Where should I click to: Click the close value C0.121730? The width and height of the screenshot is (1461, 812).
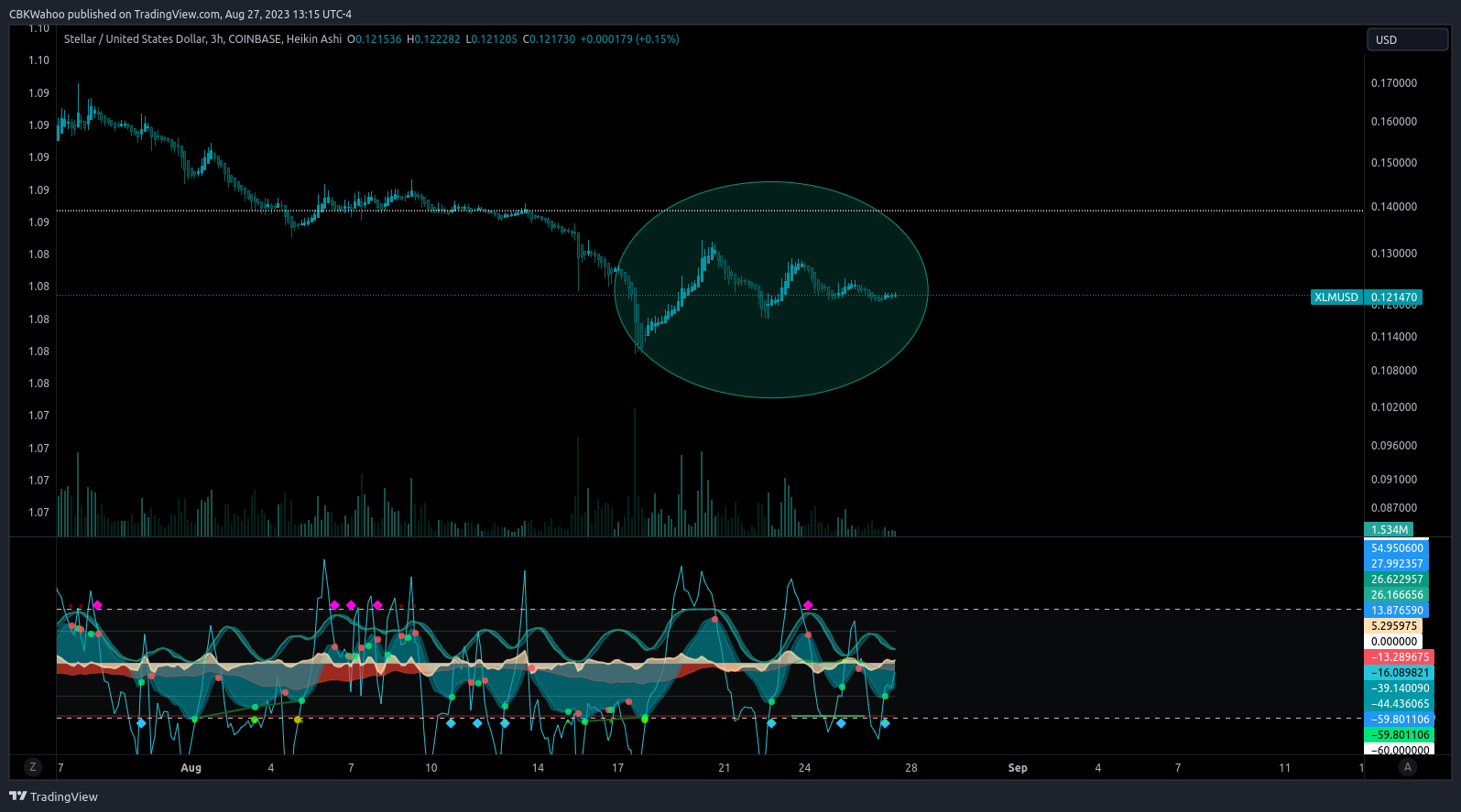pos(549,39)
